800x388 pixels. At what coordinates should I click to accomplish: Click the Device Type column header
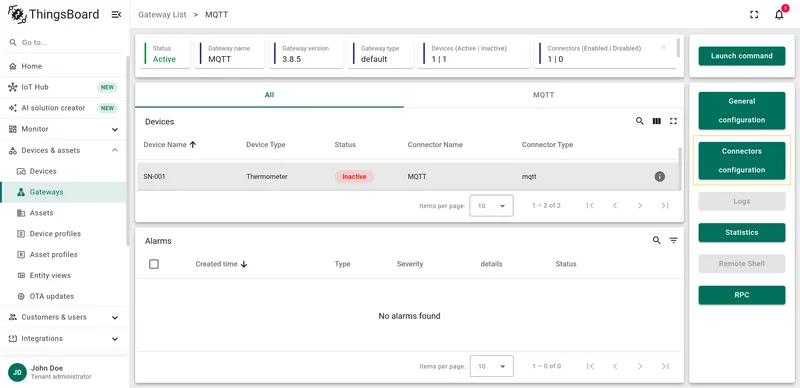click(x=266, y=144)
